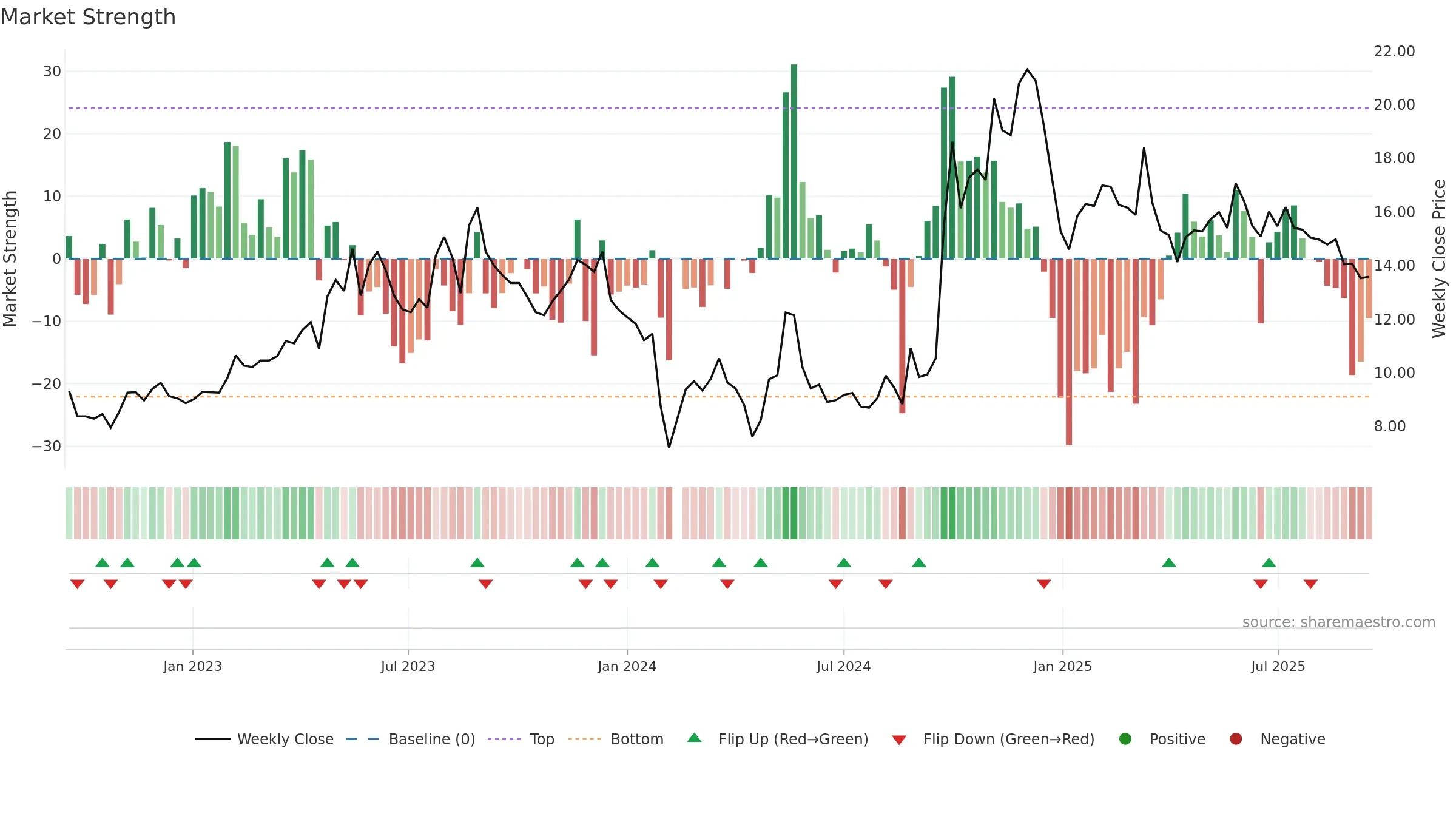This screenshot has height=819, width=1456.
Task: Click the orange dotted Bottom legend icon
Action: (585, 739)
